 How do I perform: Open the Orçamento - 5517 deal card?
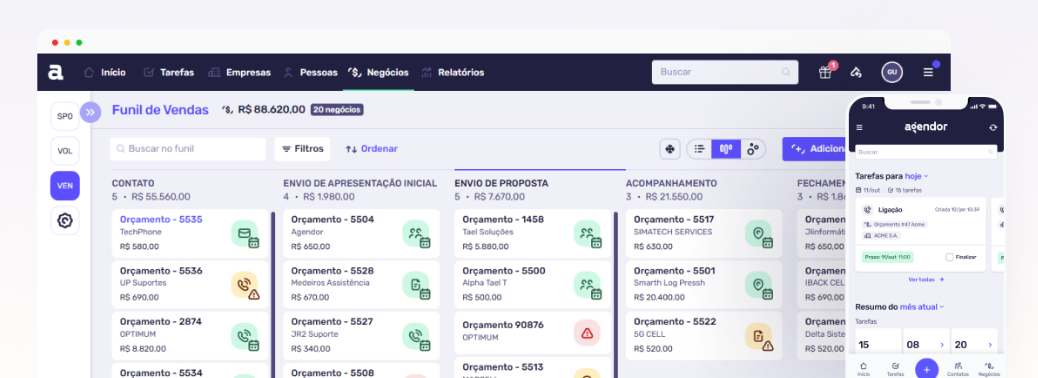pyautogui.click(x=704, y=234)
